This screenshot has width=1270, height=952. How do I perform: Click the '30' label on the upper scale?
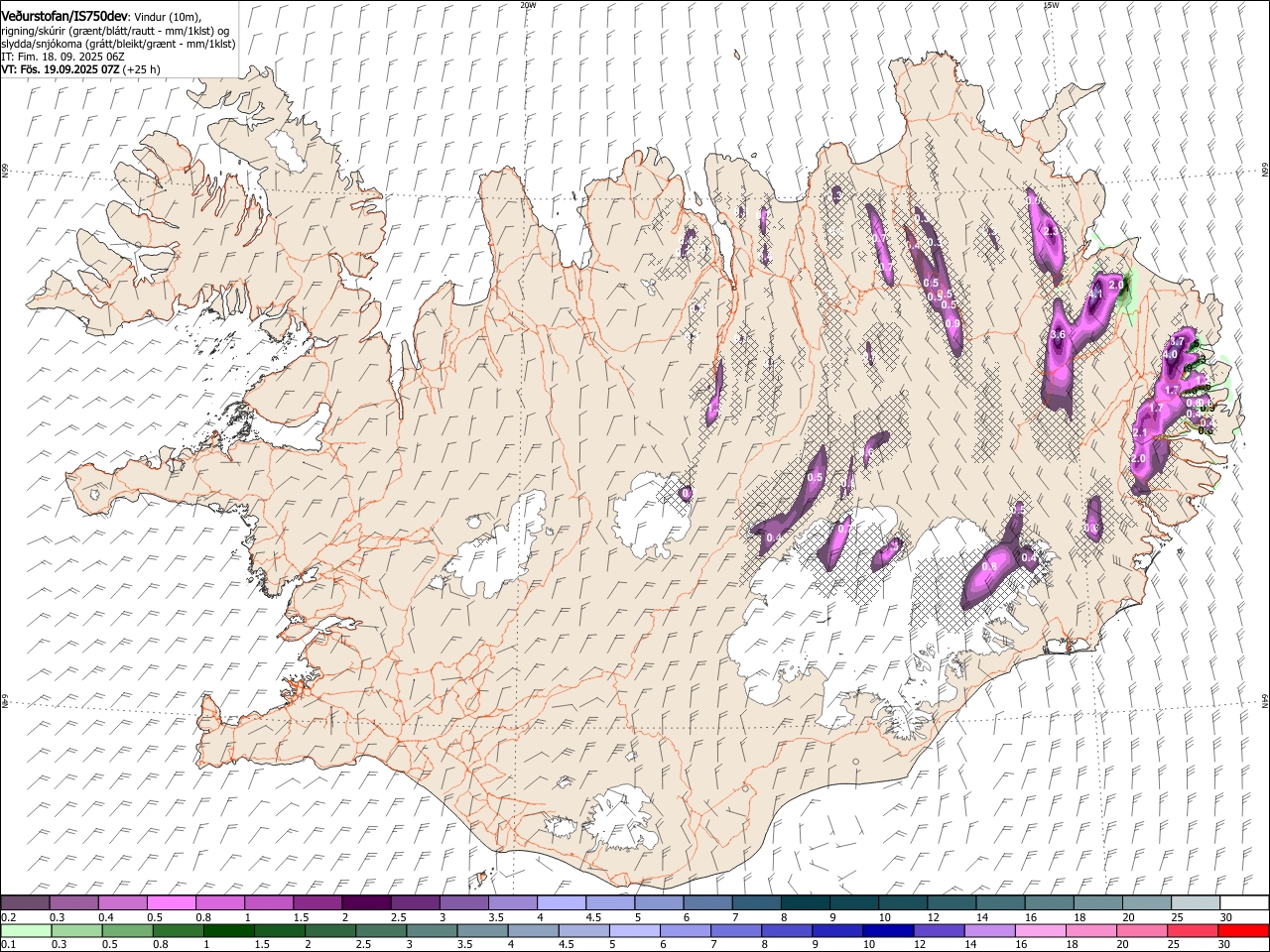1225,917
